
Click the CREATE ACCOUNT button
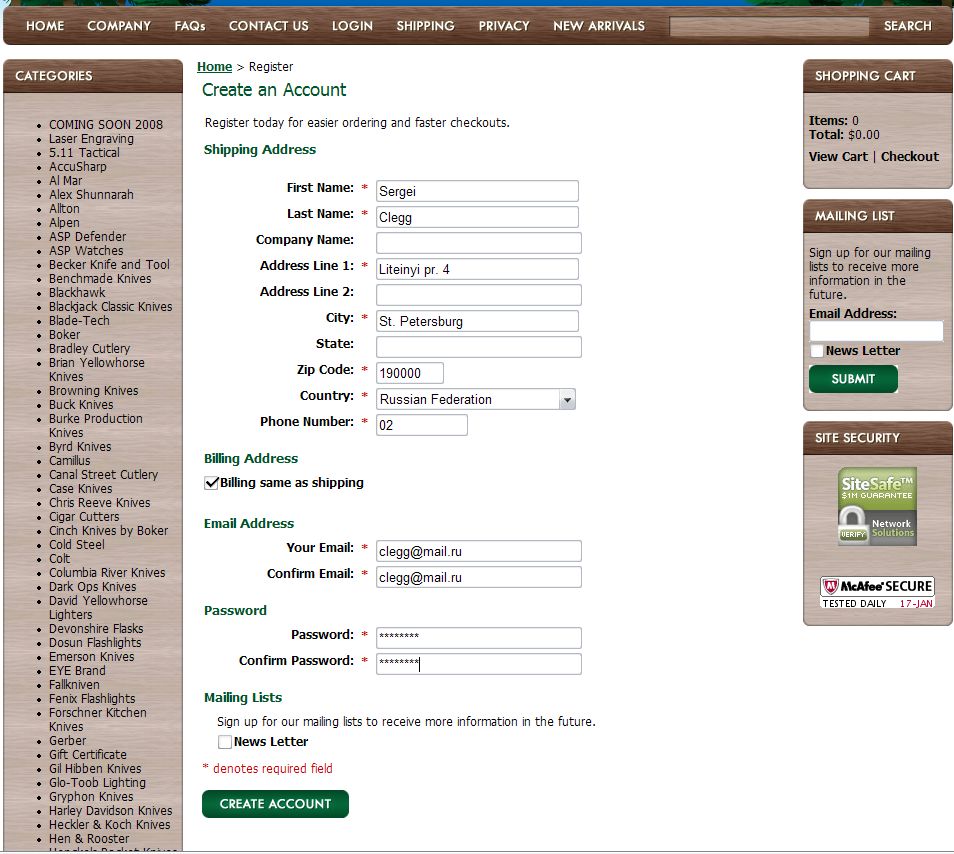coord(275,804)
